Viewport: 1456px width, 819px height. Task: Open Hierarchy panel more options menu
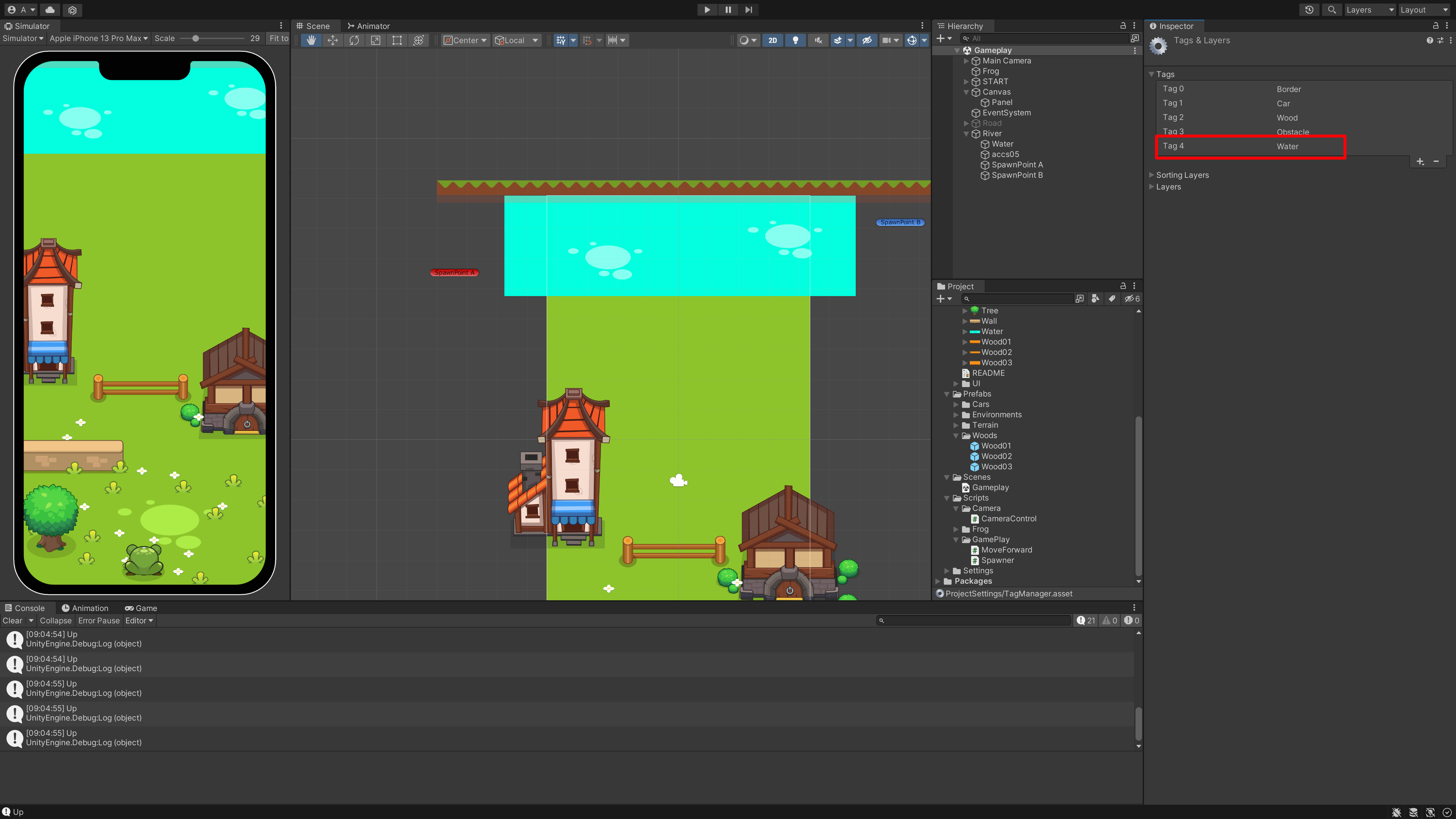[x=1134, y=25]
